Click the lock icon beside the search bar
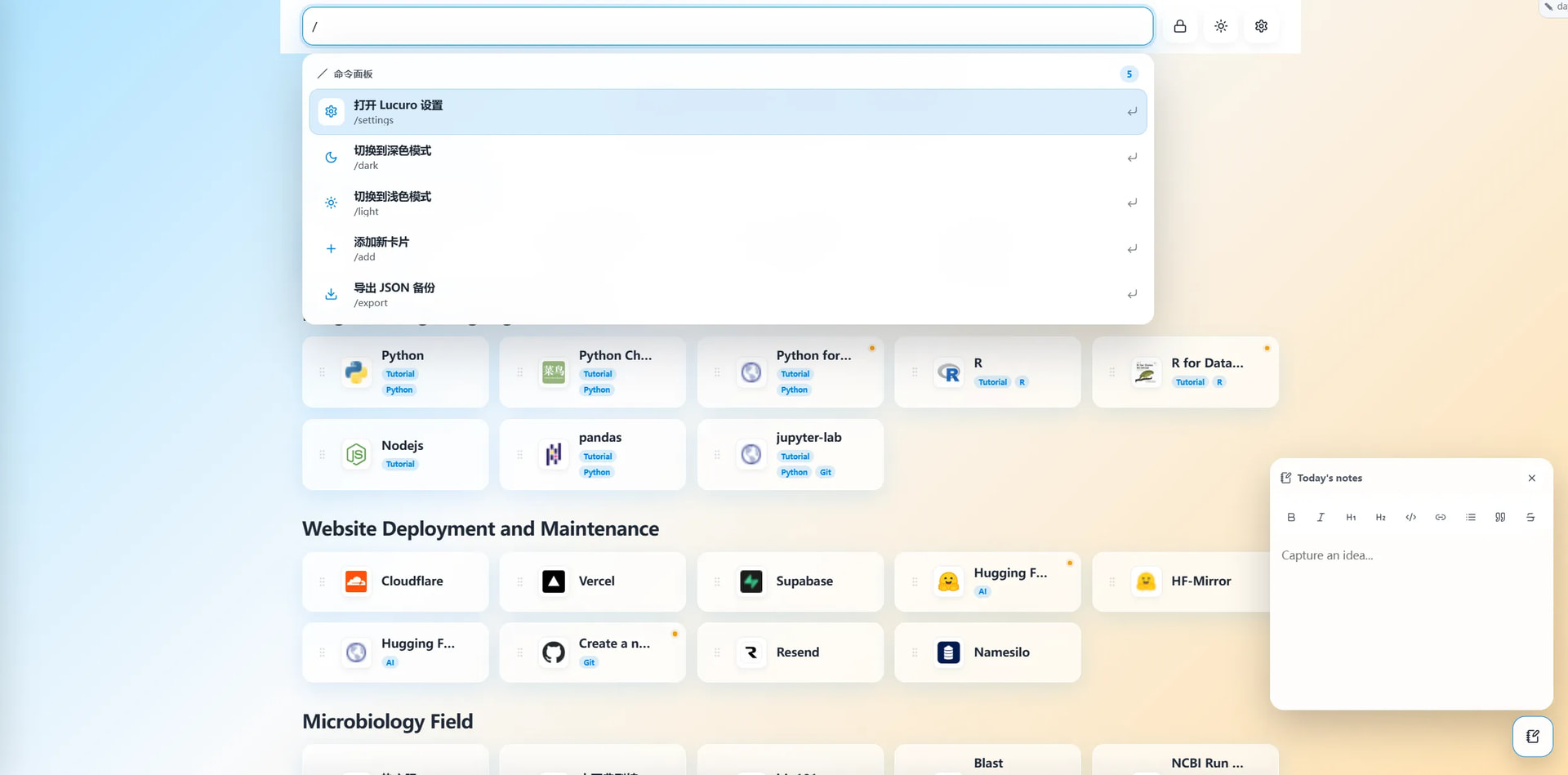Image resolution: width=1568 pixels, height=775 pixels. [1180, 26]
